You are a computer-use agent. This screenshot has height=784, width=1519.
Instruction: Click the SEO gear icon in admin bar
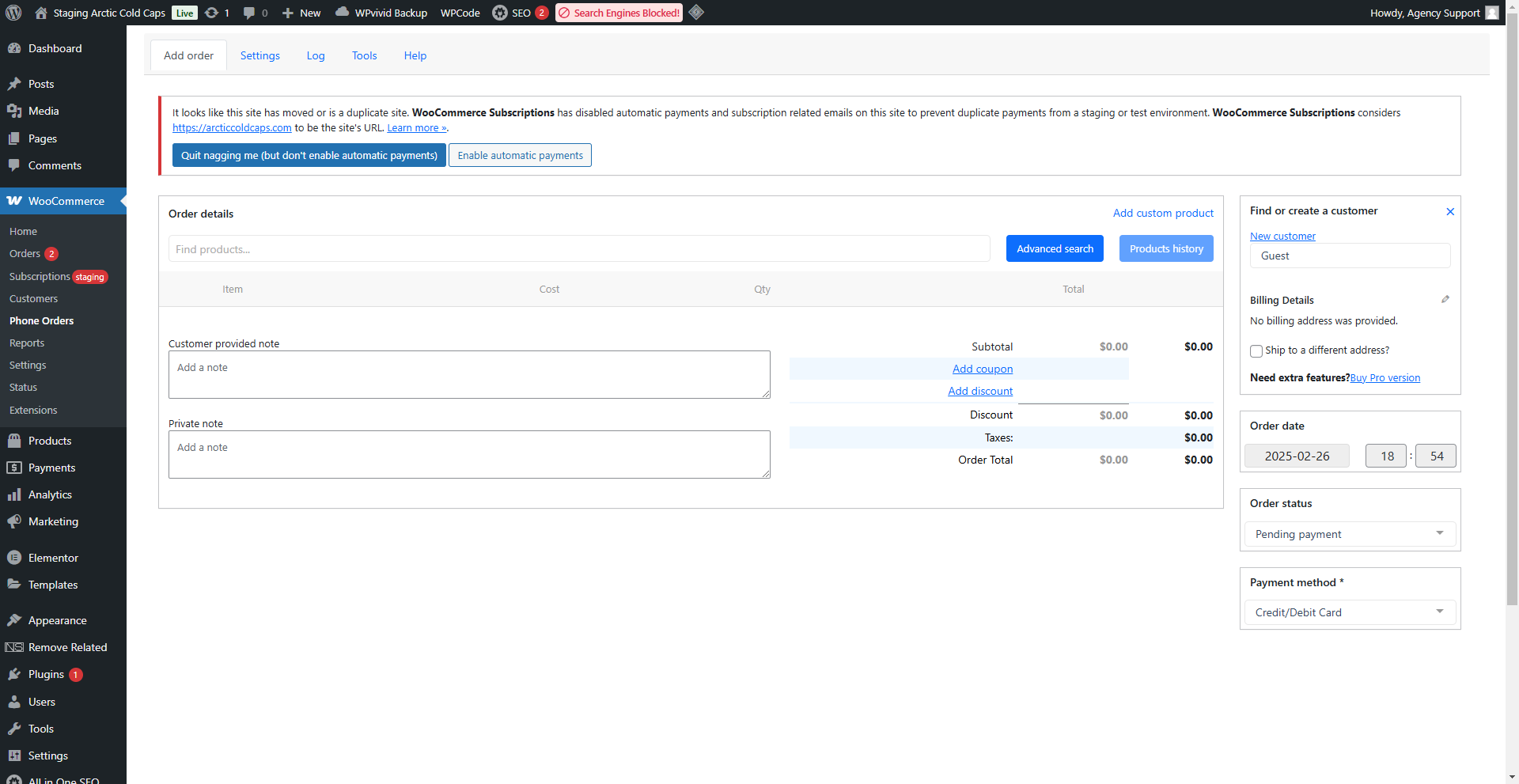pyautogui.click(x=500, y=13)
